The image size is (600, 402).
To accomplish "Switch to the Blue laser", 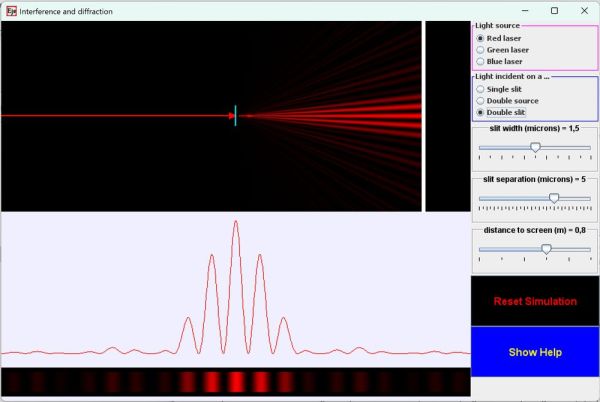I will click(x=481, y=62).
